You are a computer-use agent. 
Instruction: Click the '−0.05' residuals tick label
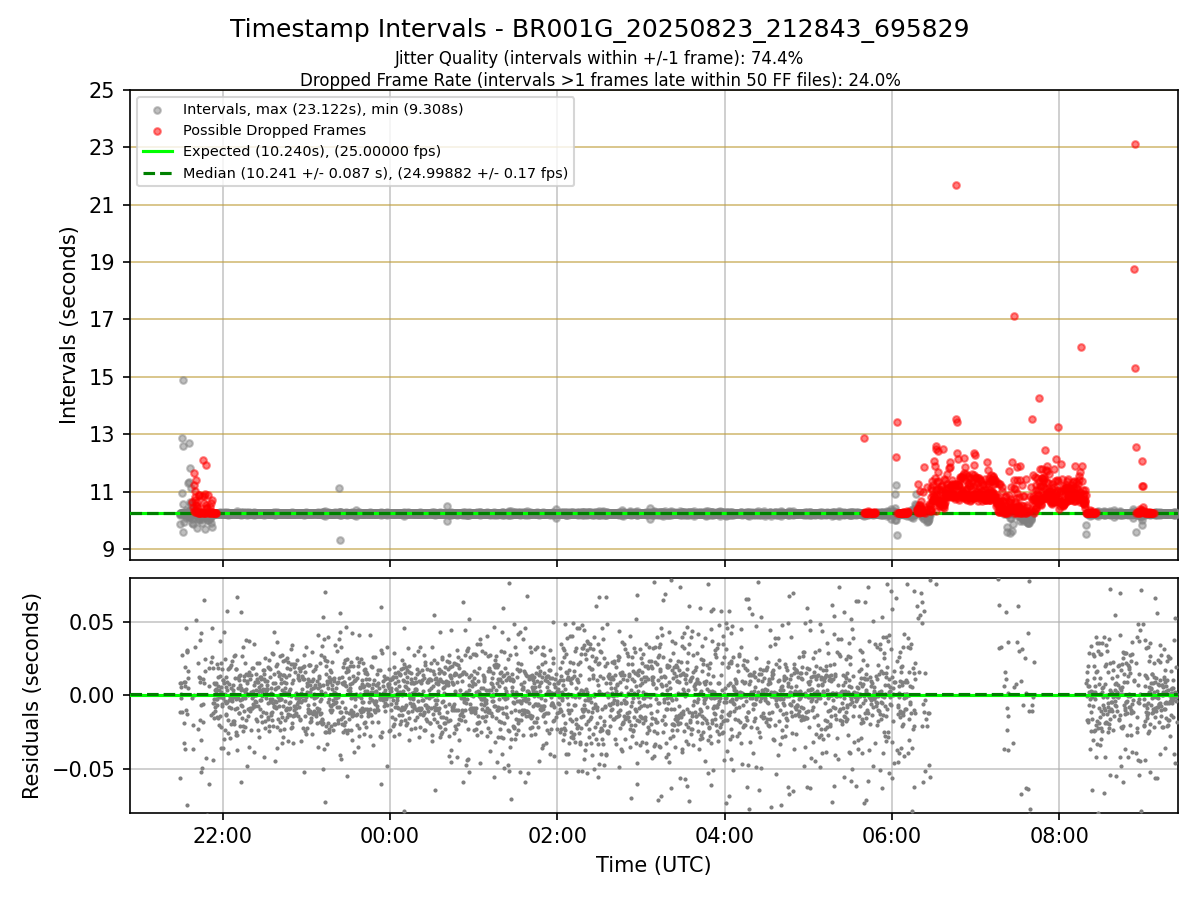pos(84,769)
